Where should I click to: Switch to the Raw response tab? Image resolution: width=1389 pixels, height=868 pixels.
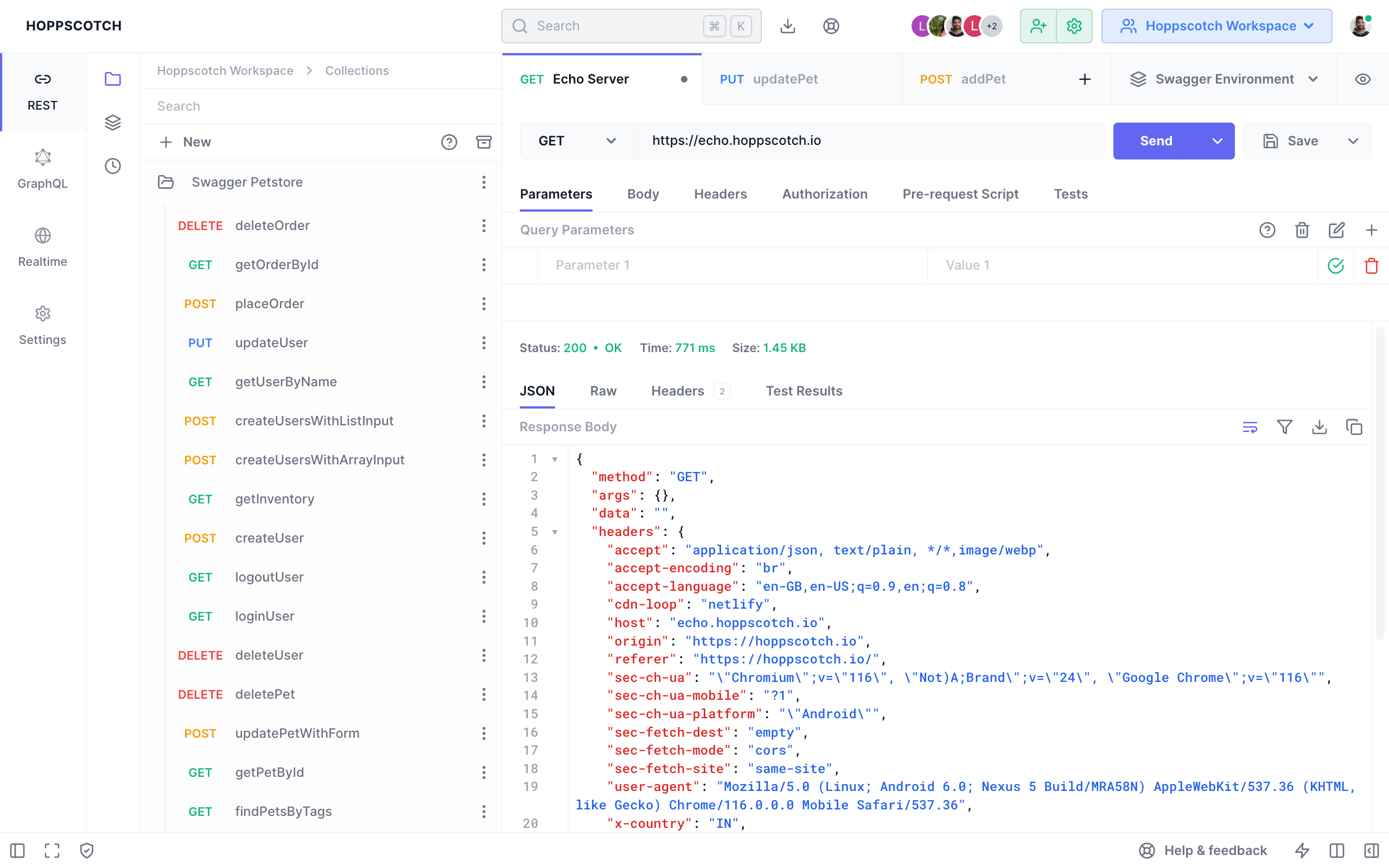pyautogui.click(x=603, y=391)
